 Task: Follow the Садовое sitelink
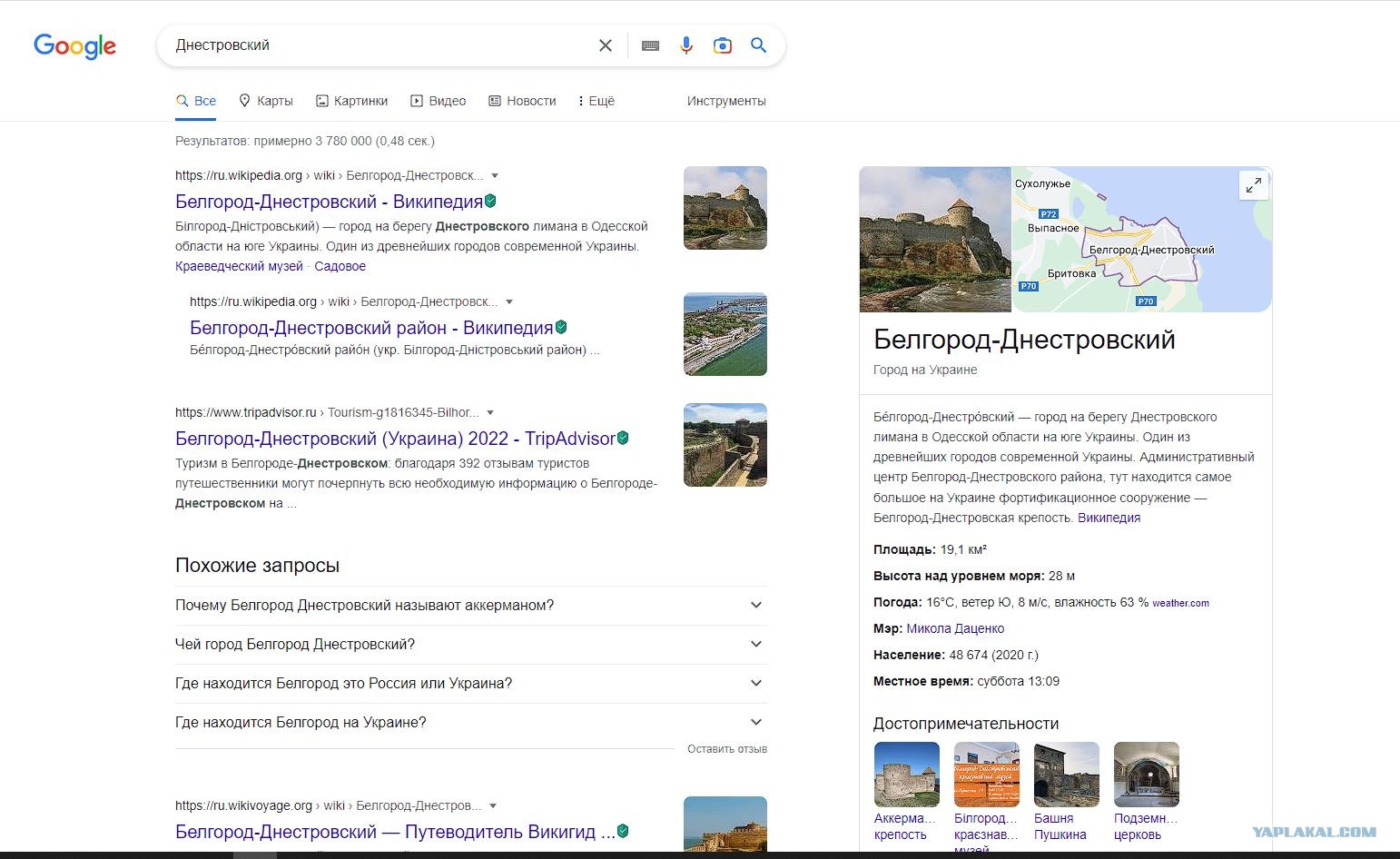(x=340, y=266)
